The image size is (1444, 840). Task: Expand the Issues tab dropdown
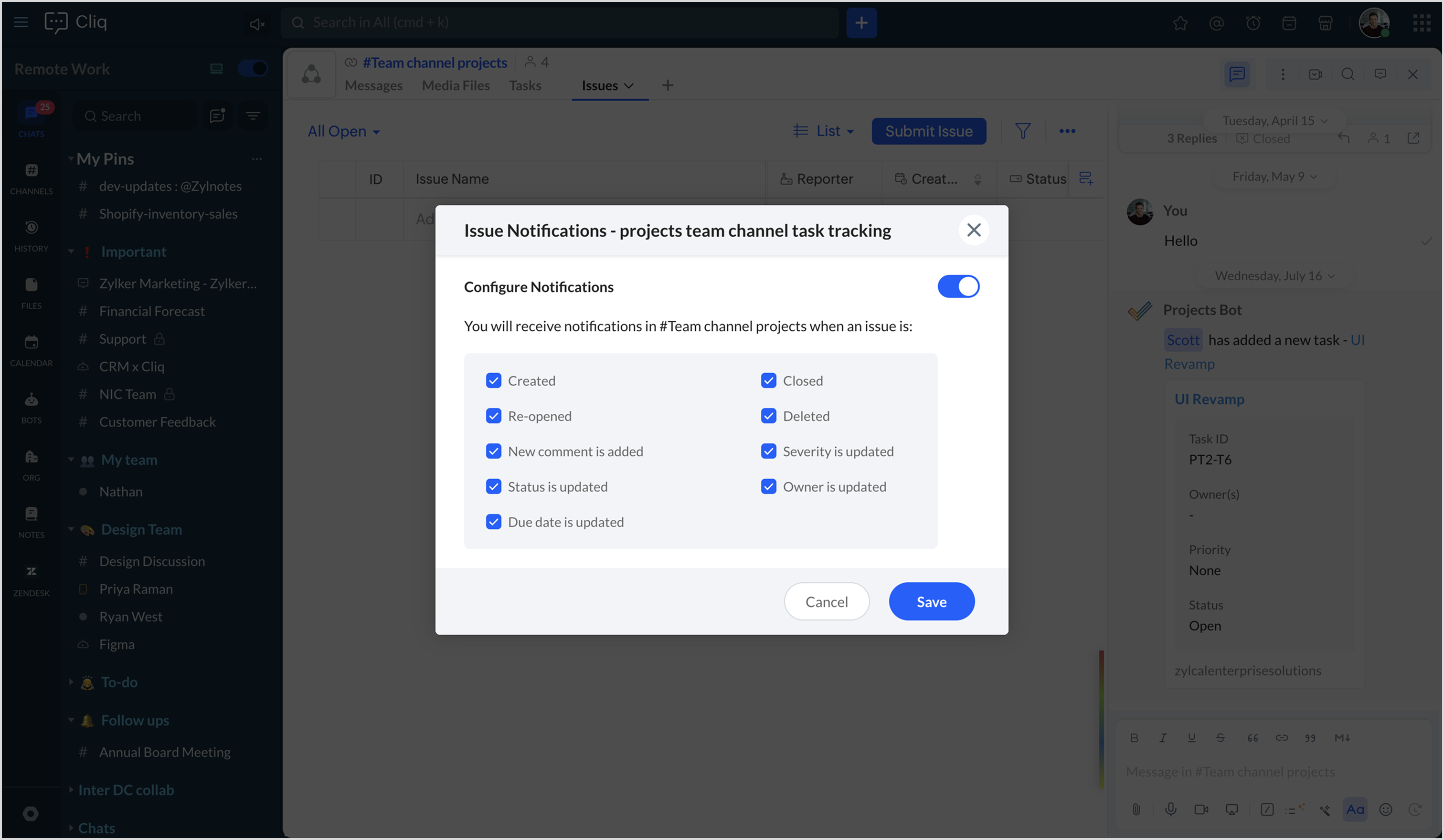coord(628,86)
